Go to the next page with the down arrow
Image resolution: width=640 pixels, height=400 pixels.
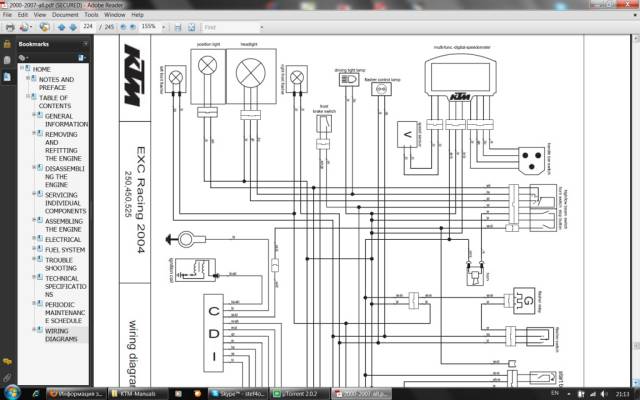(x=73, y=27)
